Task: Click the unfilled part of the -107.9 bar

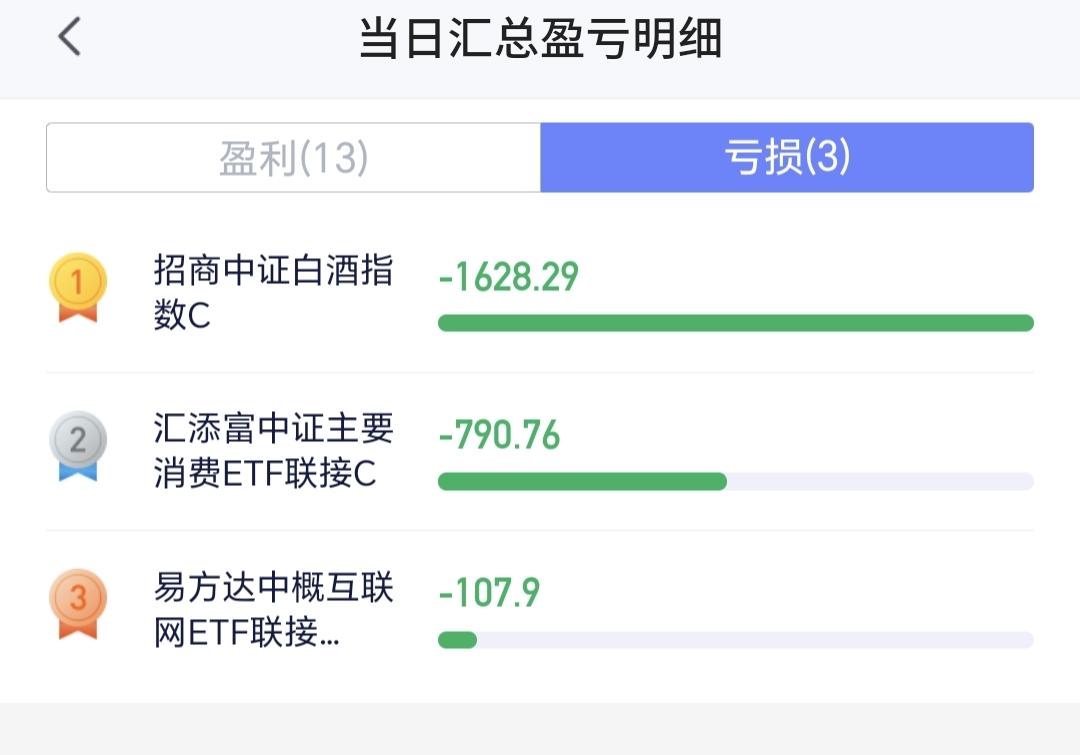Action: click(x=756, y=640)
